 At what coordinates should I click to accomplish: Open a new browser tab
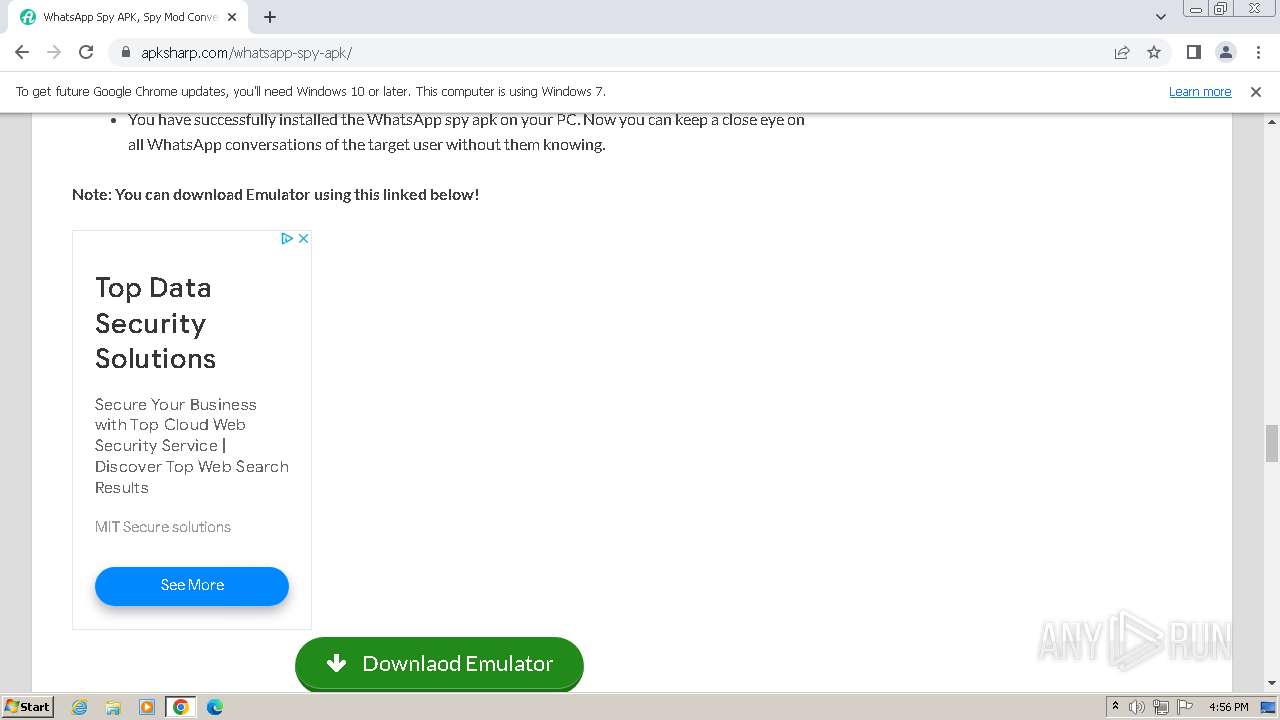(270, 17)
